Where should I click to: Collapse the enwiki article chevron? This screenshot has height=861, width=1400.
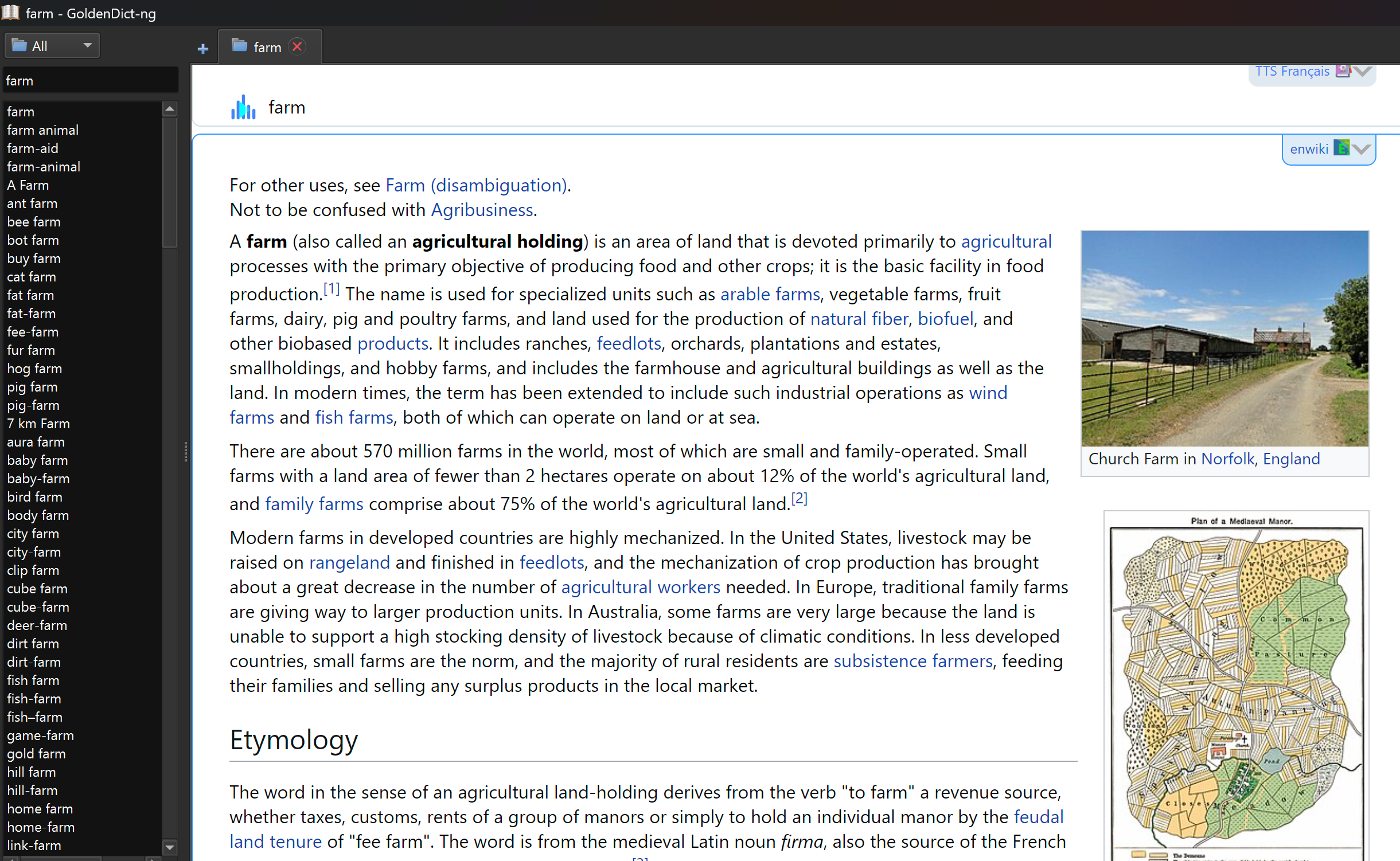coord(1361,149)
